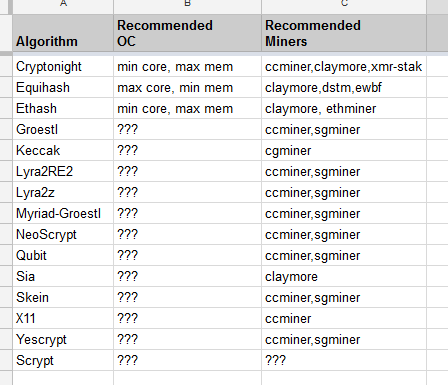
Task: Click the Lyra2RE2 algorithm cell
Action: (x=63, y=171)
